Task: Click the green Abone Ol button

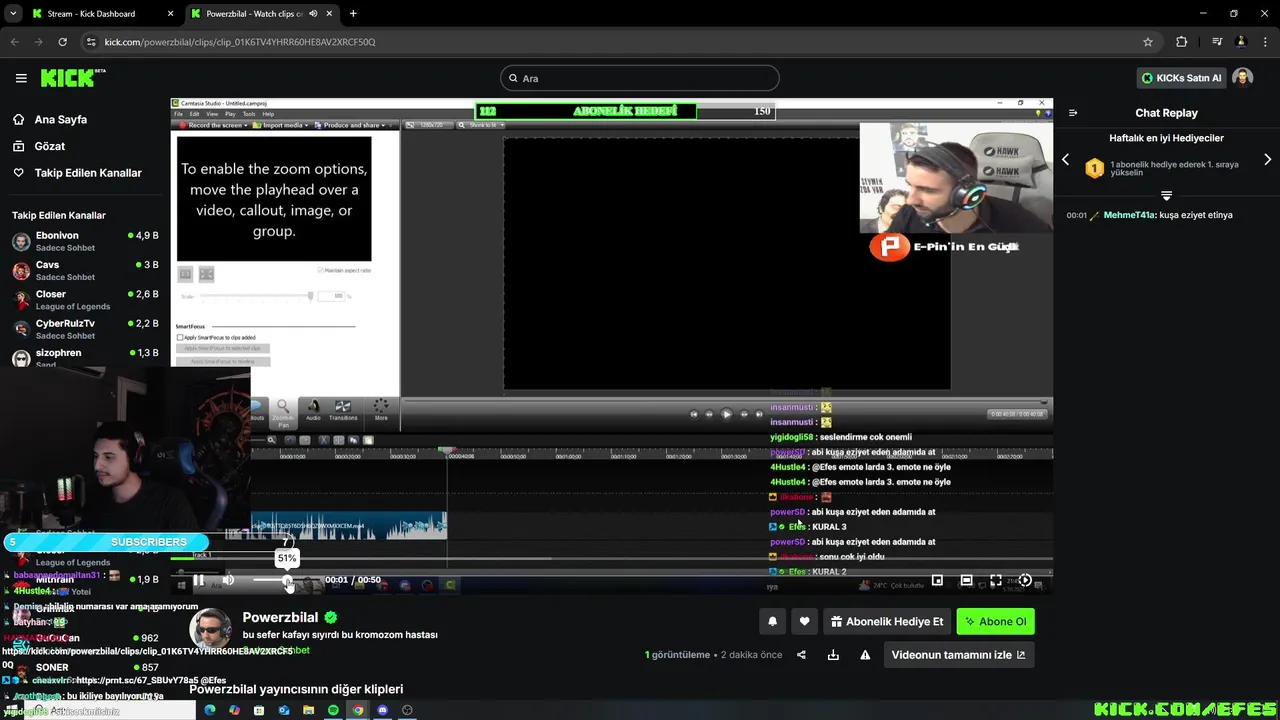Action: (x=995, y=621)
